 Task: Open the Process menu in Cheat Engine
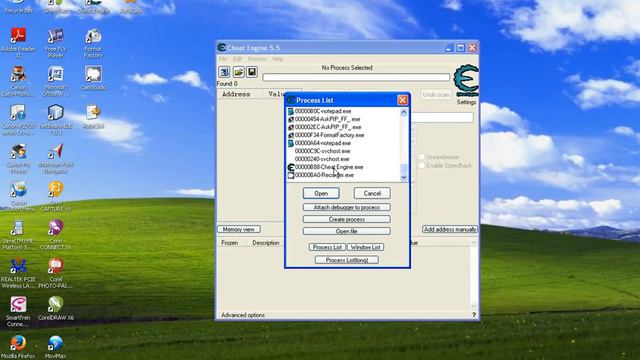click(x=257, y=59)
